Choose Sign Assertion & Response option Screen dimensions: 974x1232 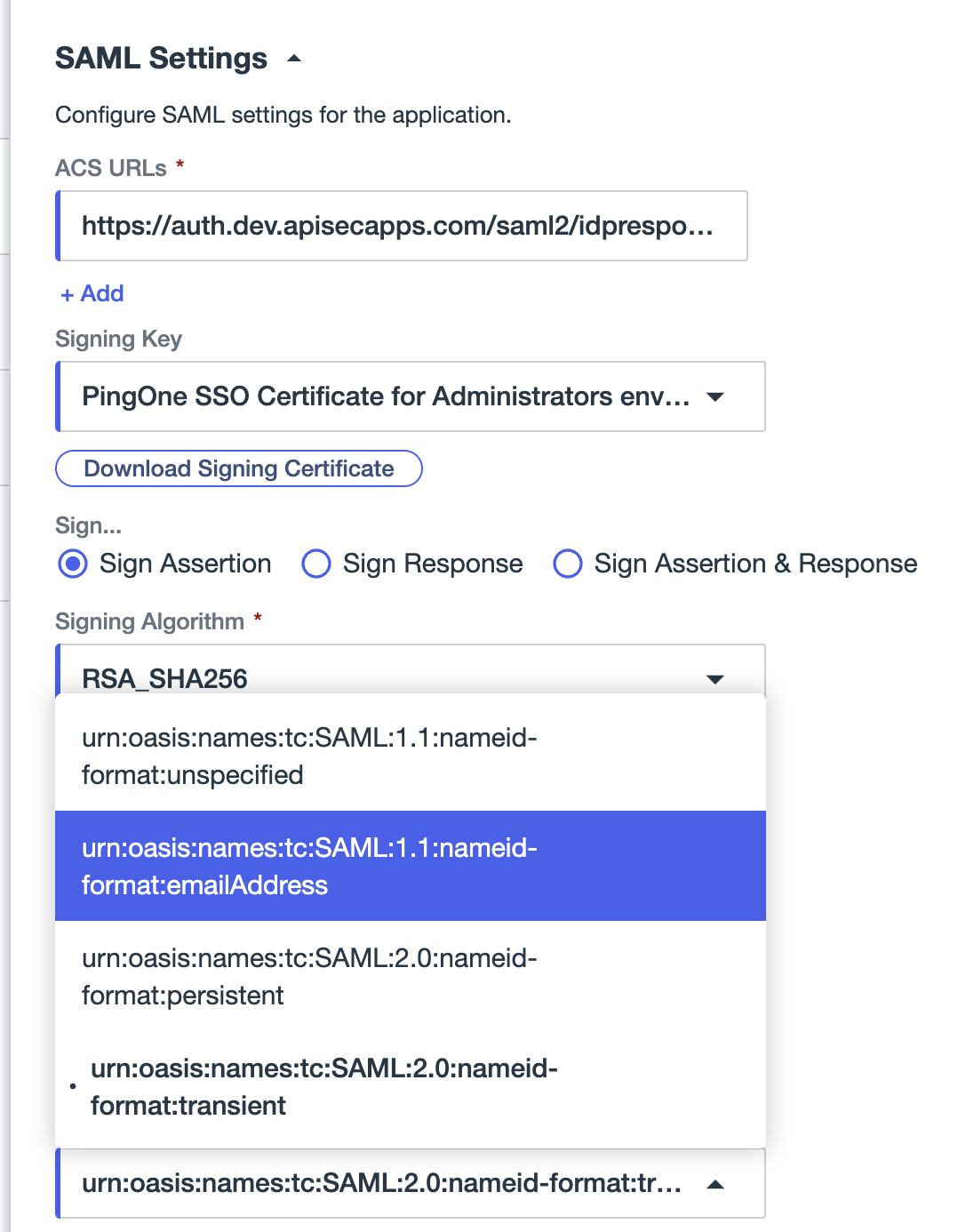568,564
